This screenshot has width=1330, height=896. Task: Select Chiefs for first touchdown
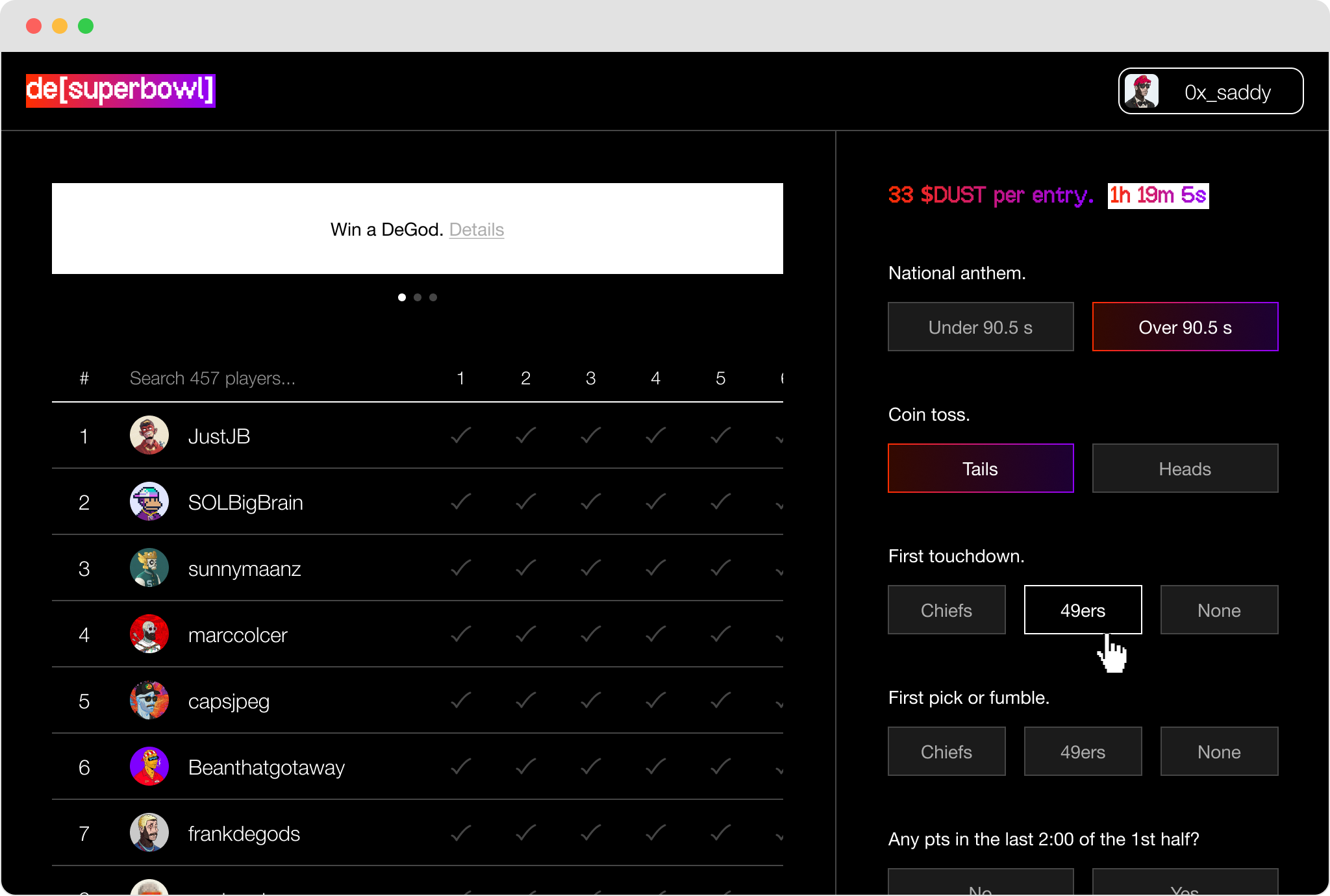click(947, 610)
